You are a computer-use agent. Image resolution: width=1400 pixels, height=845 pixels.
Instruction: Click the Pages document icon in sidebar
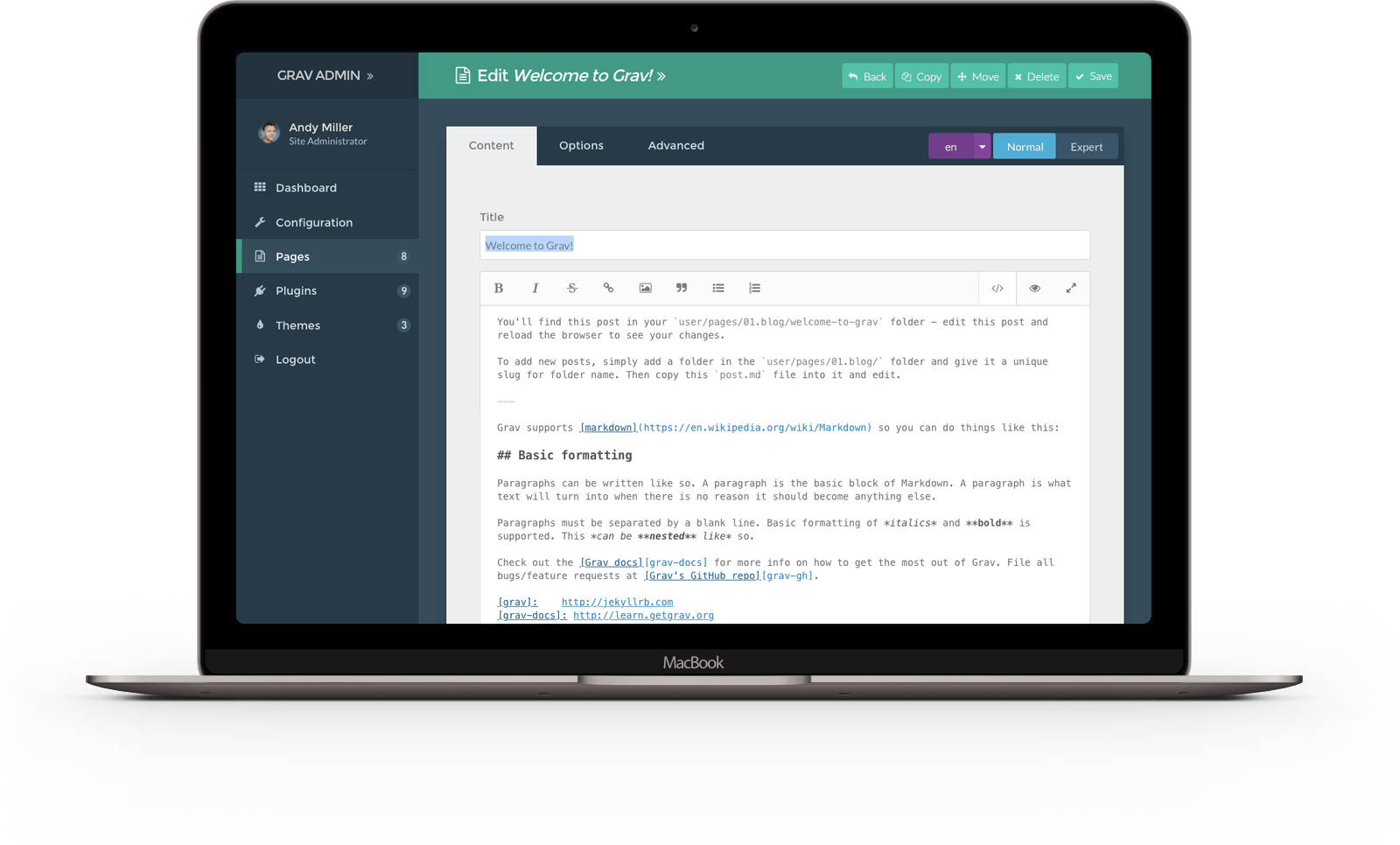click(x=260, y=256)
